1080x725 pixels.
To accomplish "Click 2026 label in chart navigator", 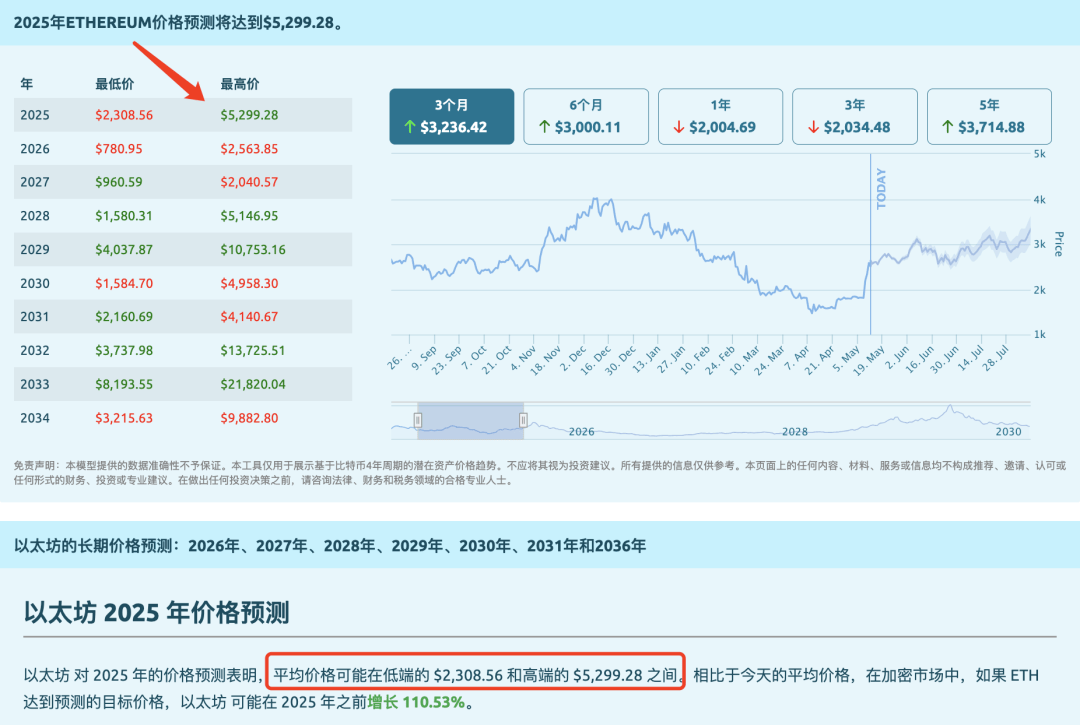I will point(581,432).
